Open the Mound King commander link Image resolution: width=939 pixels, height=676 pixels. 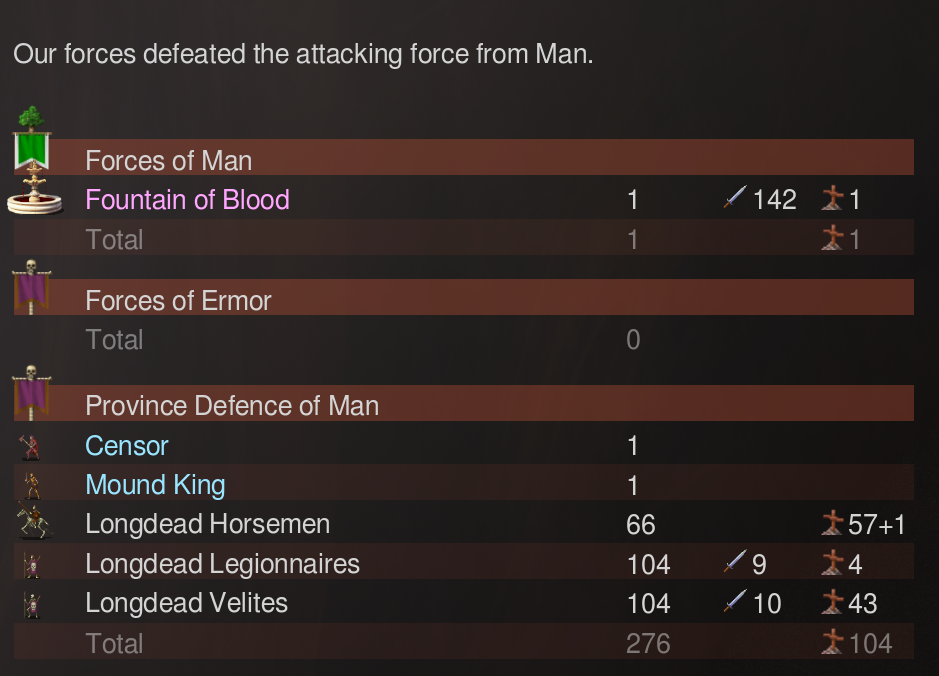(x=155, y=485)
